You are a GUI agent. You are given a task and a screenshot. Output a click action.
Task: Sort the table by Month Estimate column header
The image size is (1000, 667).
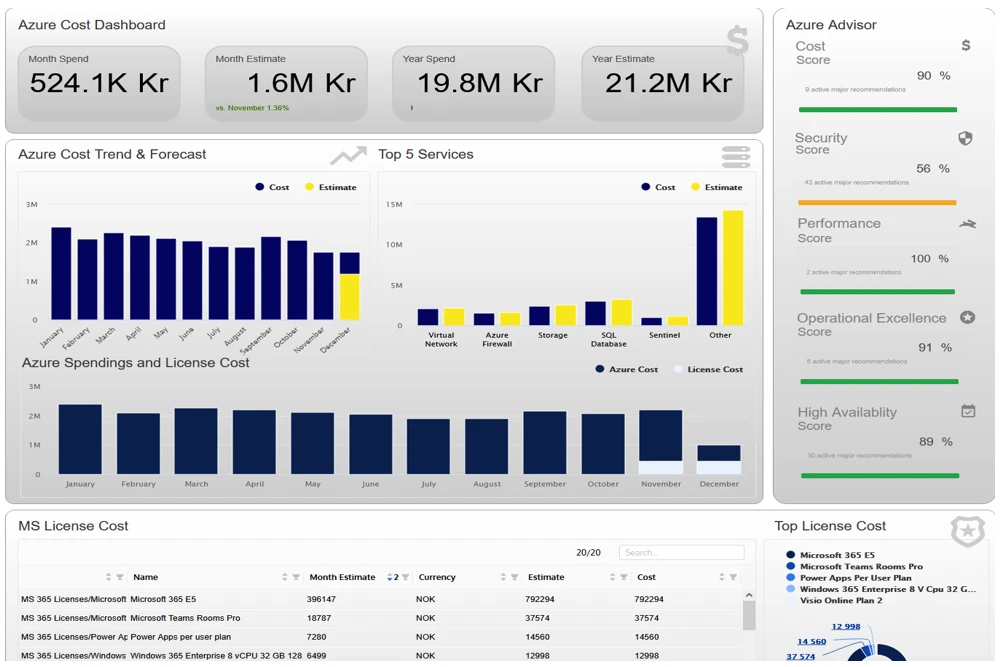342,577
